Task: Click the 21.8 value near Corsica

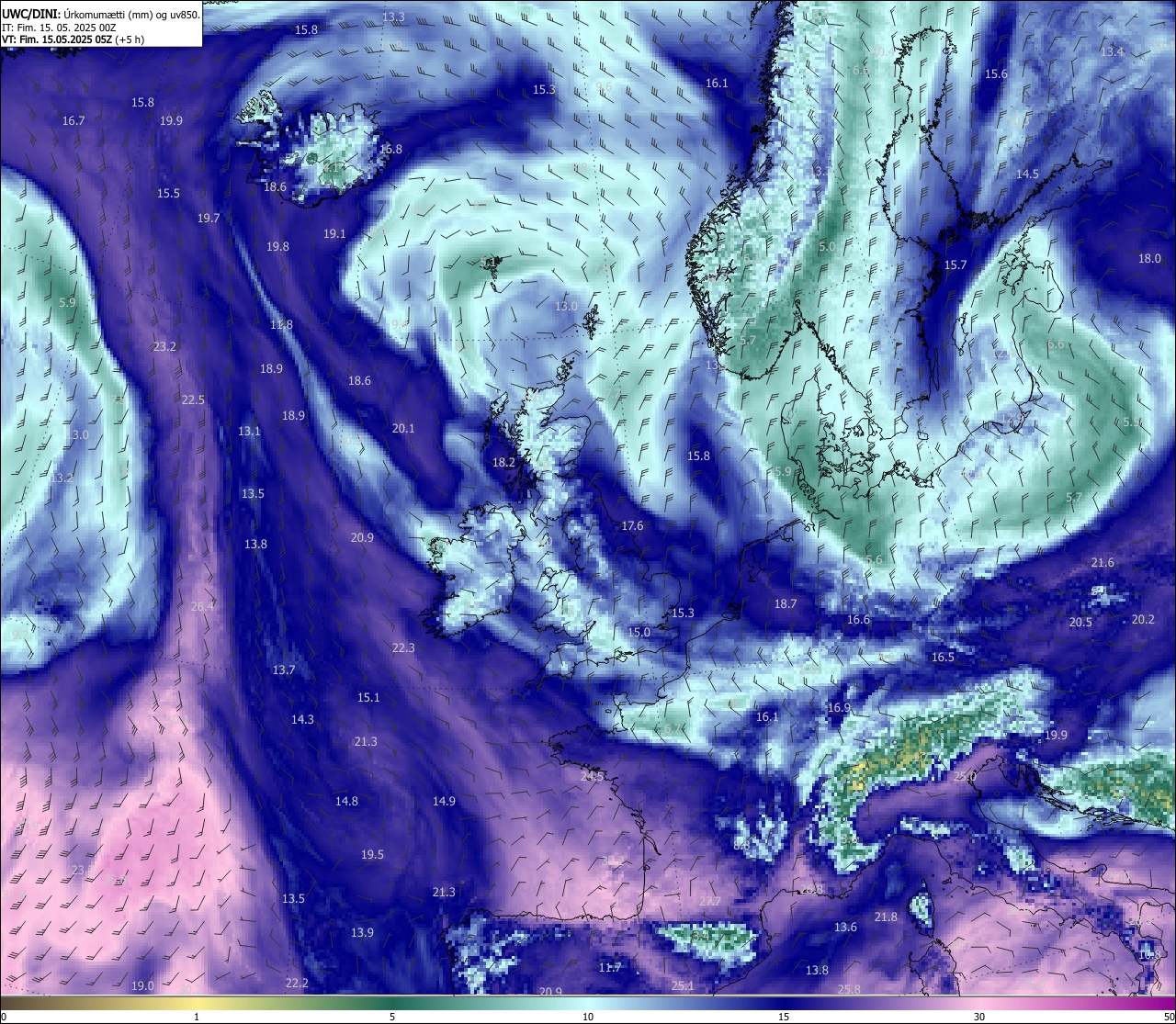Action: pyautogui.click(x=886, y=917)
